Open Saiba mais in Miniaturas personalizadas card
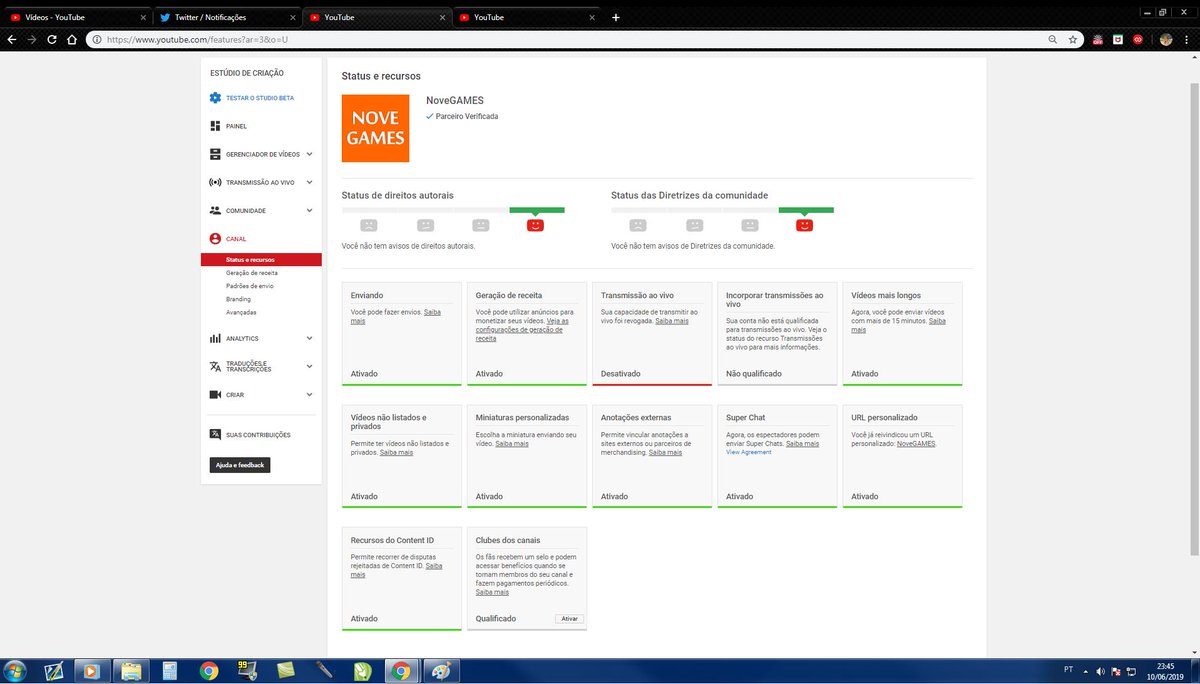This screenshot has height=684, width=1200. click(512, 443)
